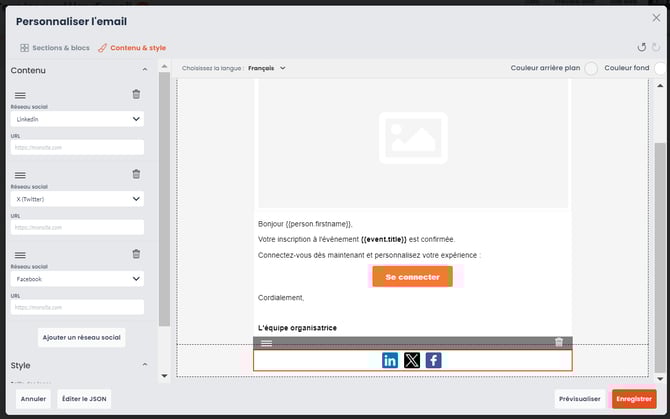This screenshot has height=419, width=670.
Task: Click the LinkedIn URL input field
Action: 77,147
